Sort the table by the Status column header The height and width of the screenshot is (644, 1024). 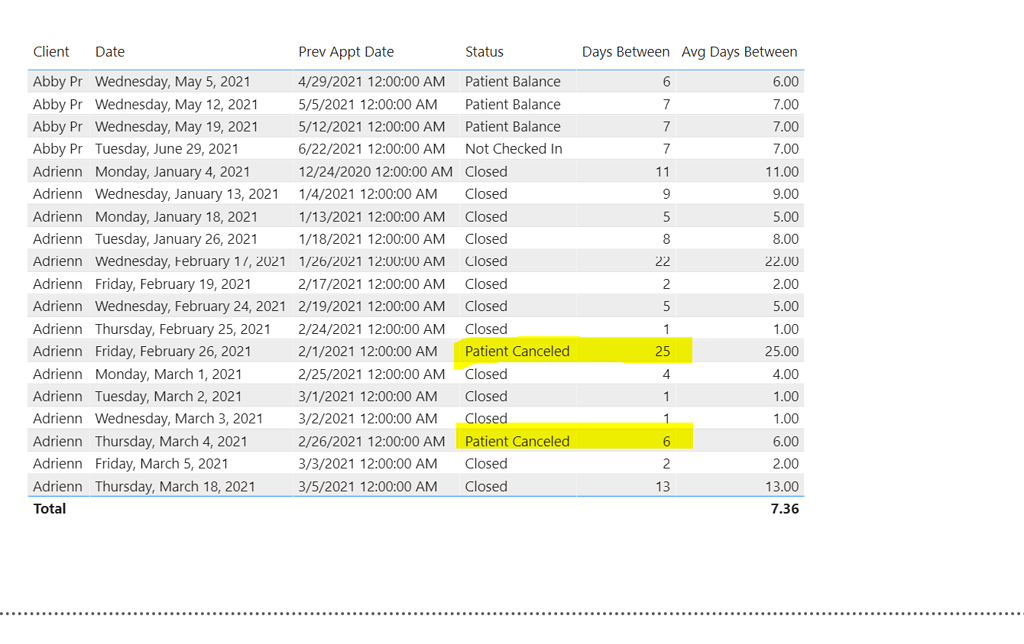pos(484,51)
